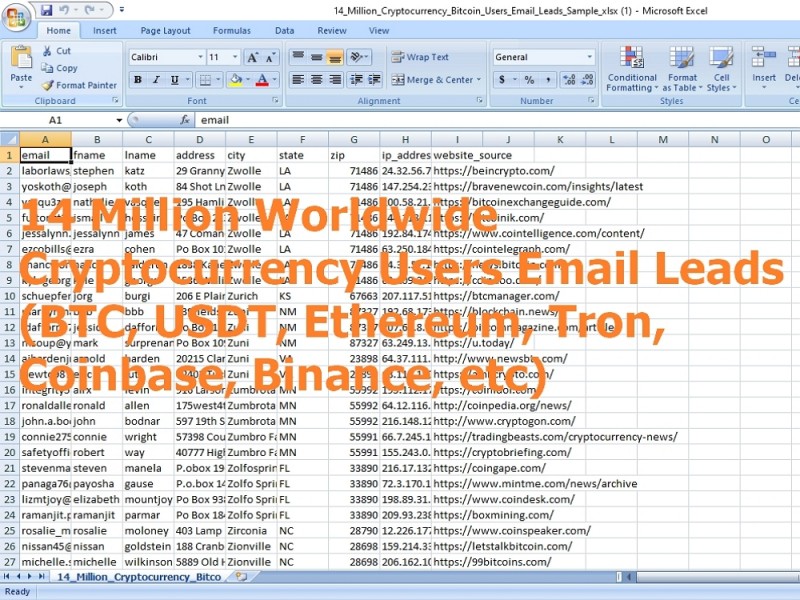
Task: Open the Merge & Center dropdown arrow
Action: coord(479,80)
